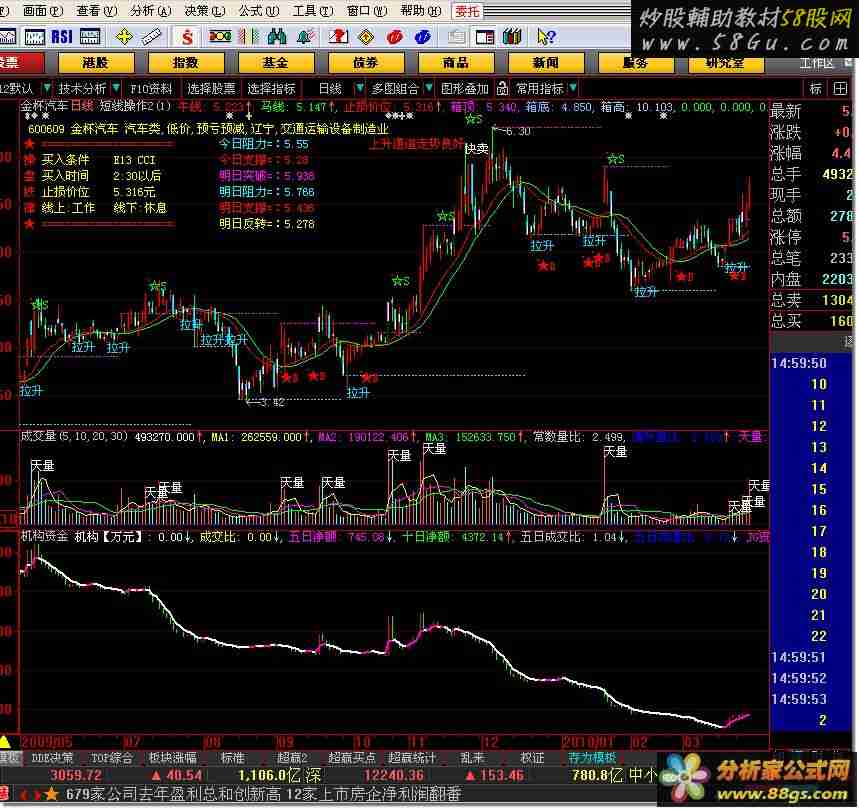Switch to the 商品 category
Viewport: 859px width, 809px height.
(455, 63)
